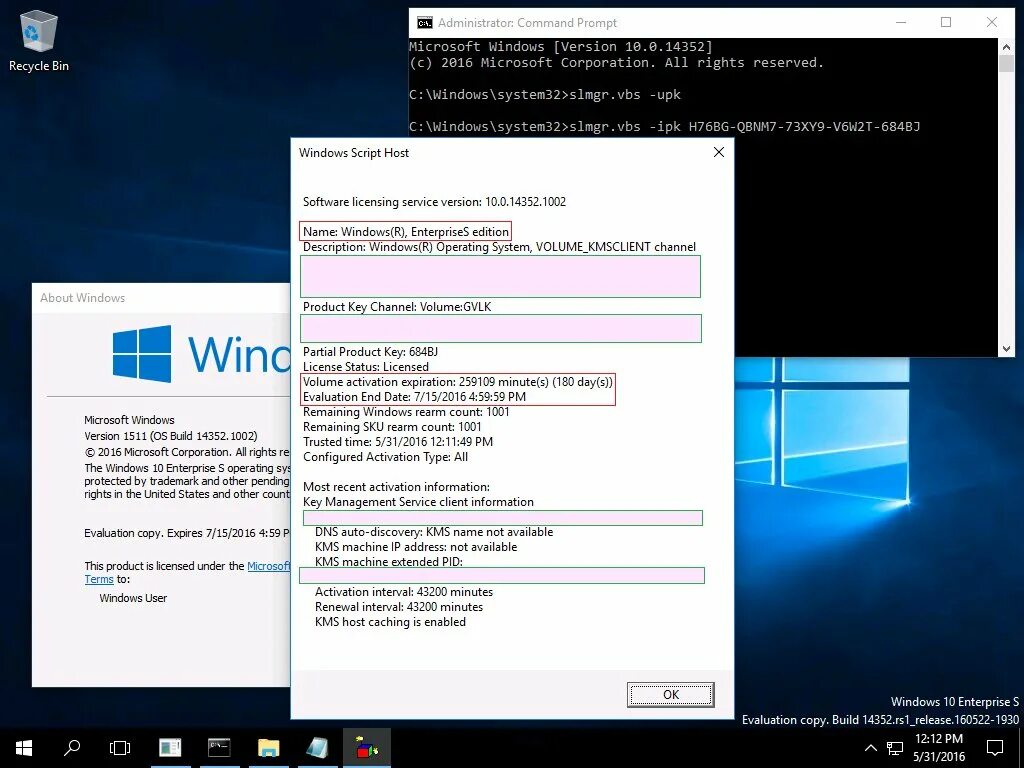Switch to Command Prompt taskbar icon

(219, 748)
